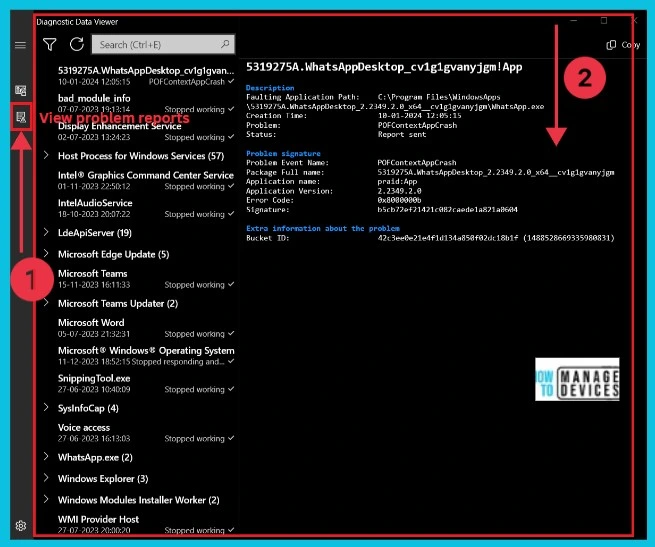655x547 pixels.
Task: Open the filter options funnel icon
Action: 50,44
